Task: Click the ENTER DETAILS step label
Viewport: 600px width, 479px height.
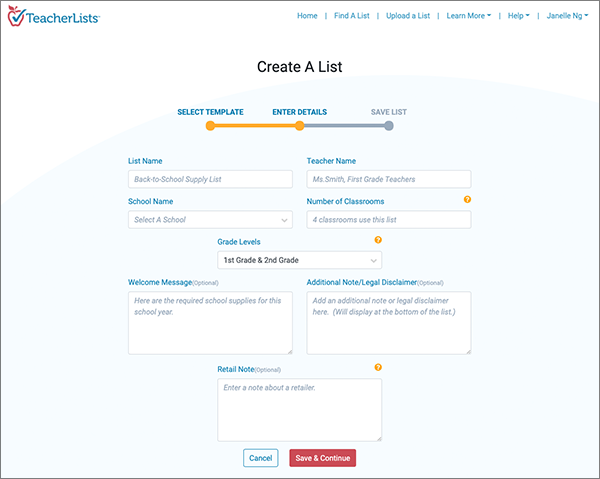Action: click(300, 112)
